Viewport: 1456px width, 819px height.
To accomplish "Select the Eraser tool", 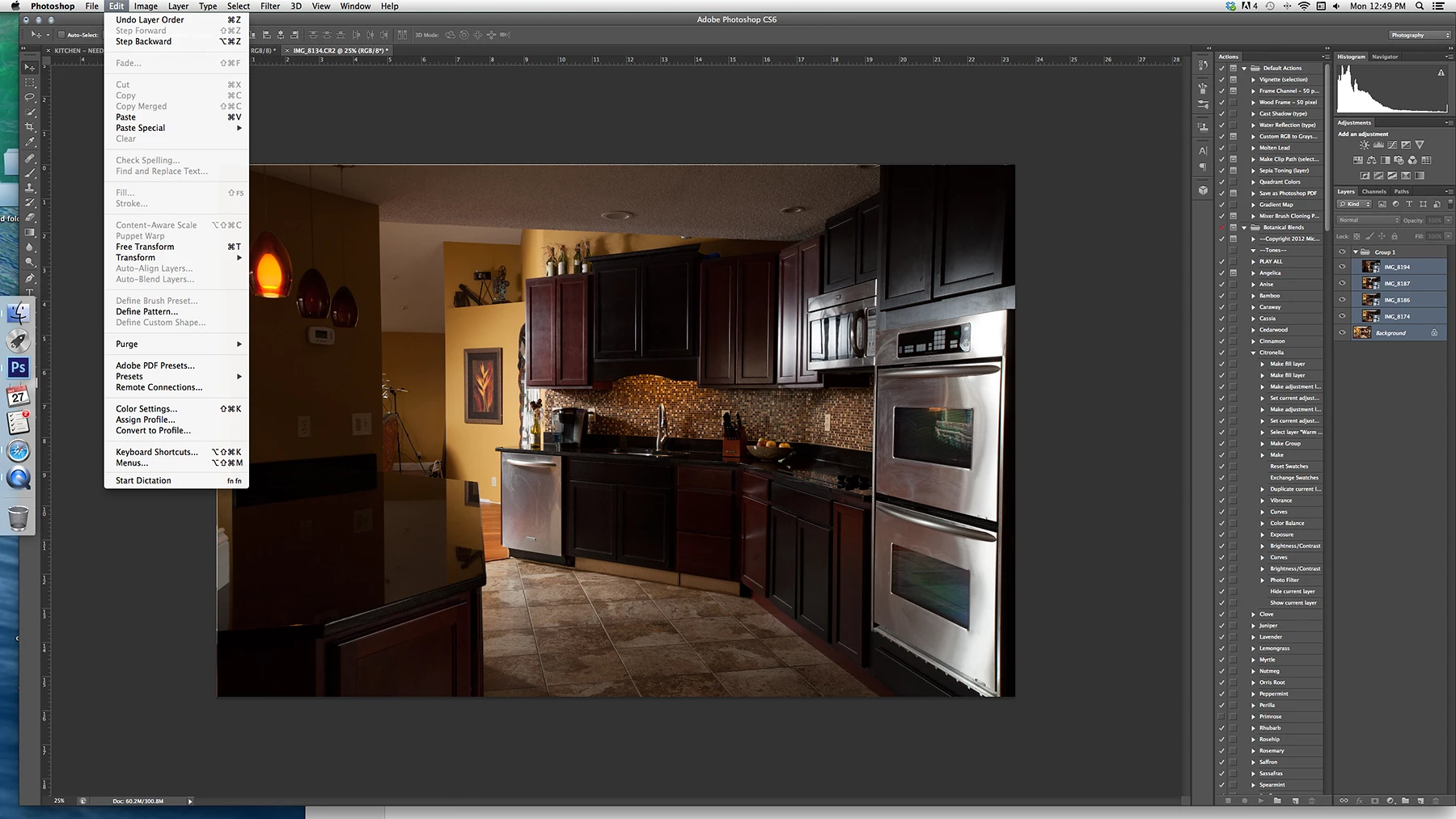I will [30, 217].
